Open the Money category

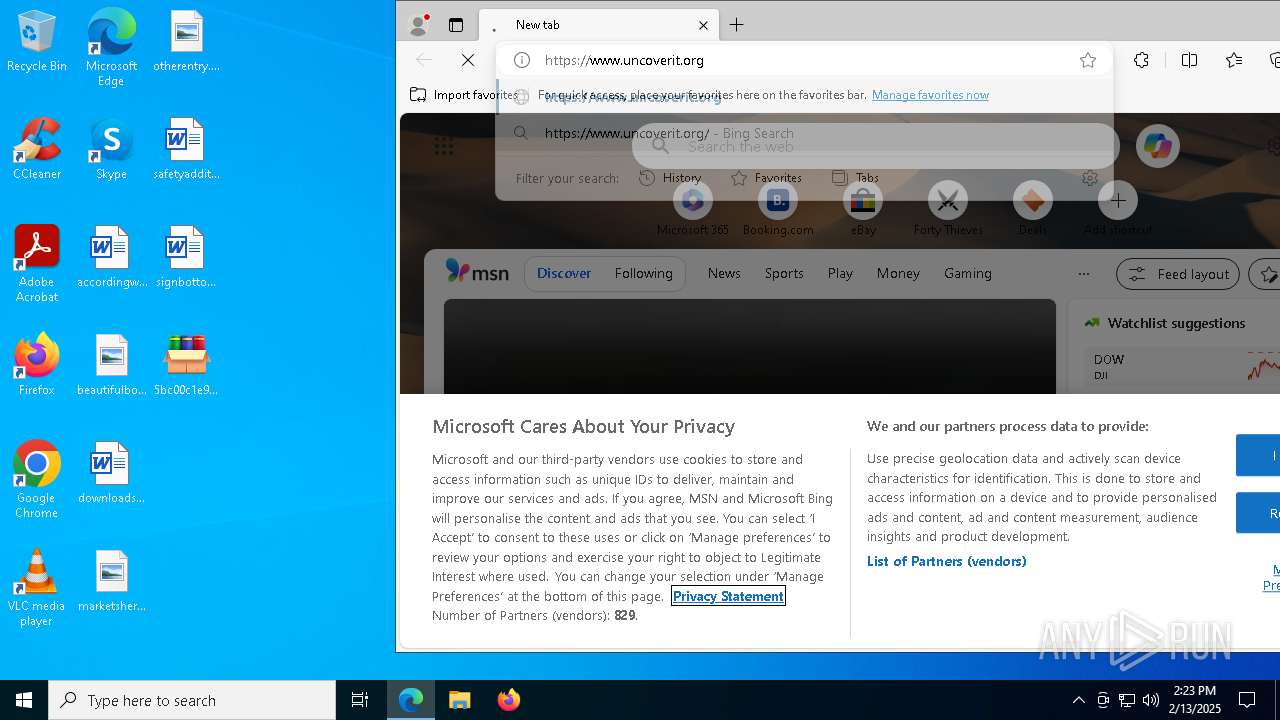coord(898,273)
